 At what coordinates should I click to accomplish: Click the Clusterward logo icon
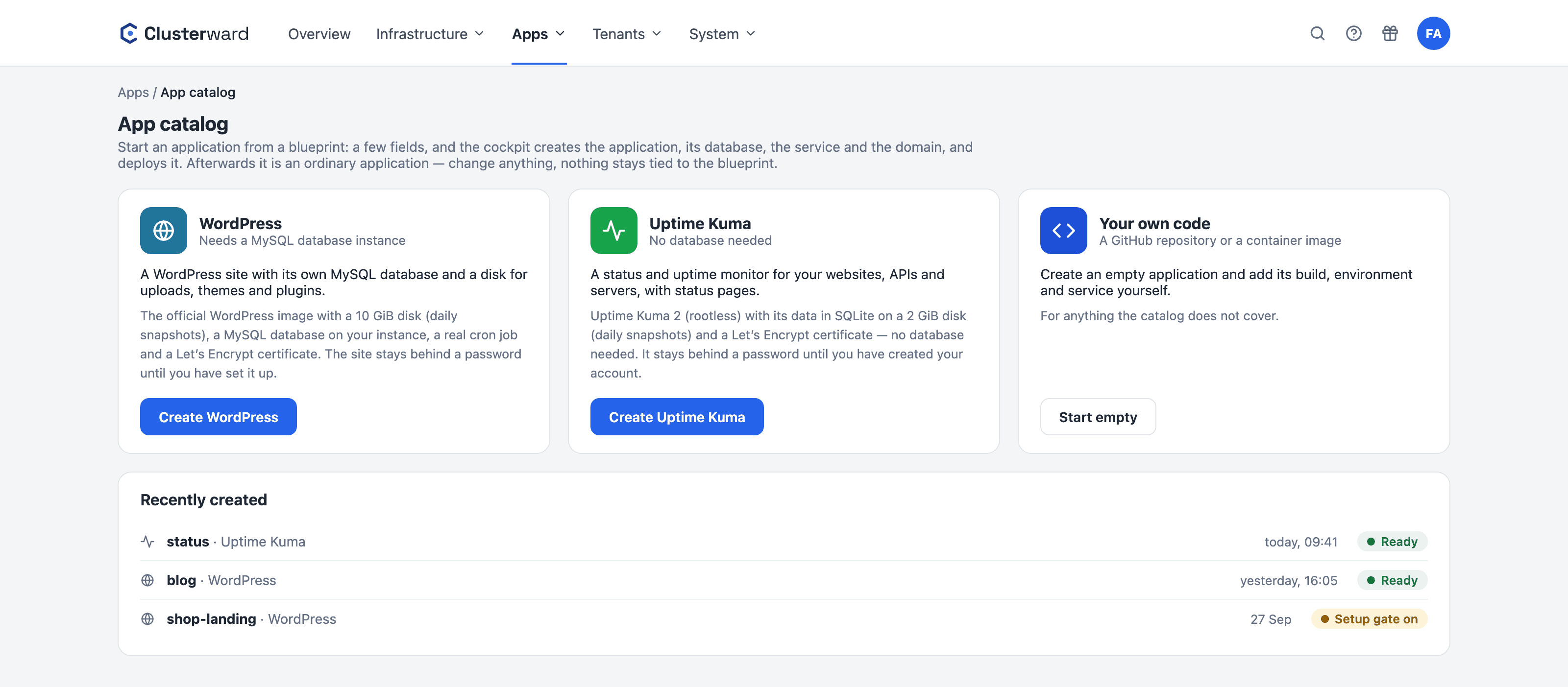click(128, 33)
